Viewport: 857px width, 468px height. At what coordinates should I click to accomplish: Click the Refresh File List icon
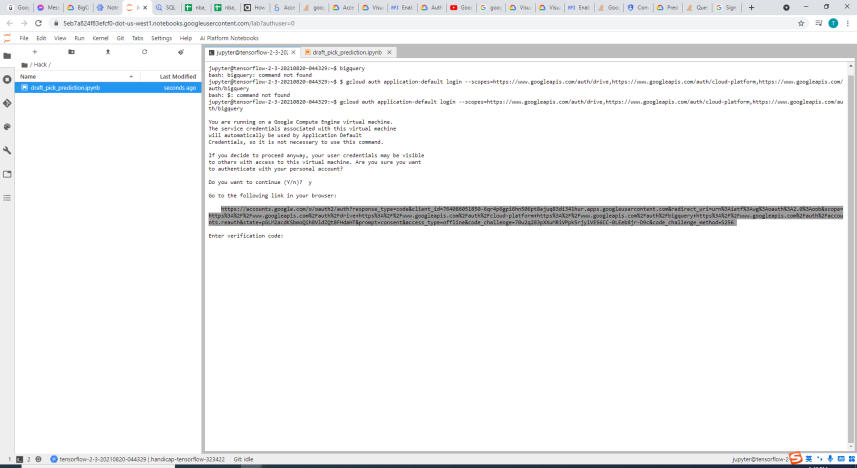pyautogui.click(x=144, y=52)
